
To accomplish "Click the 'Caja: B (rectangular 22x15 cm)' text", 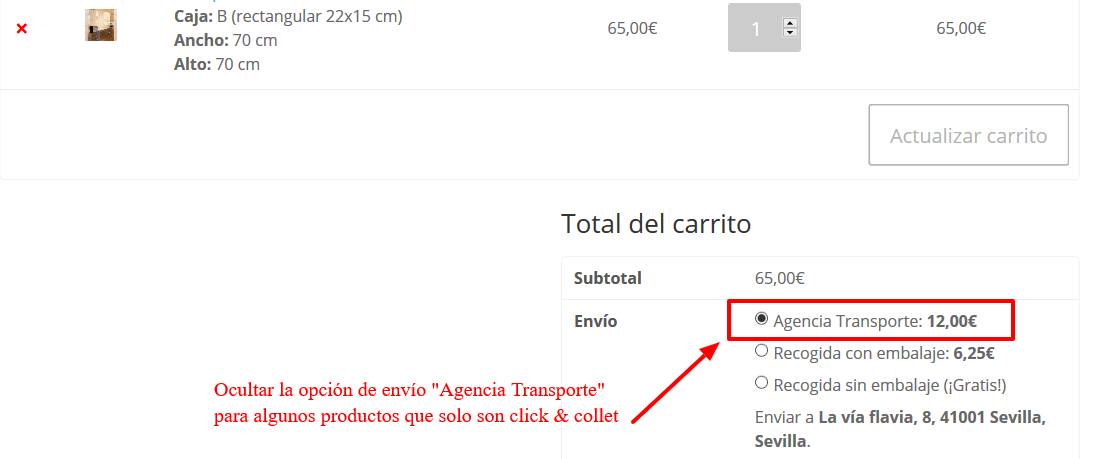I will coord(288,16).
